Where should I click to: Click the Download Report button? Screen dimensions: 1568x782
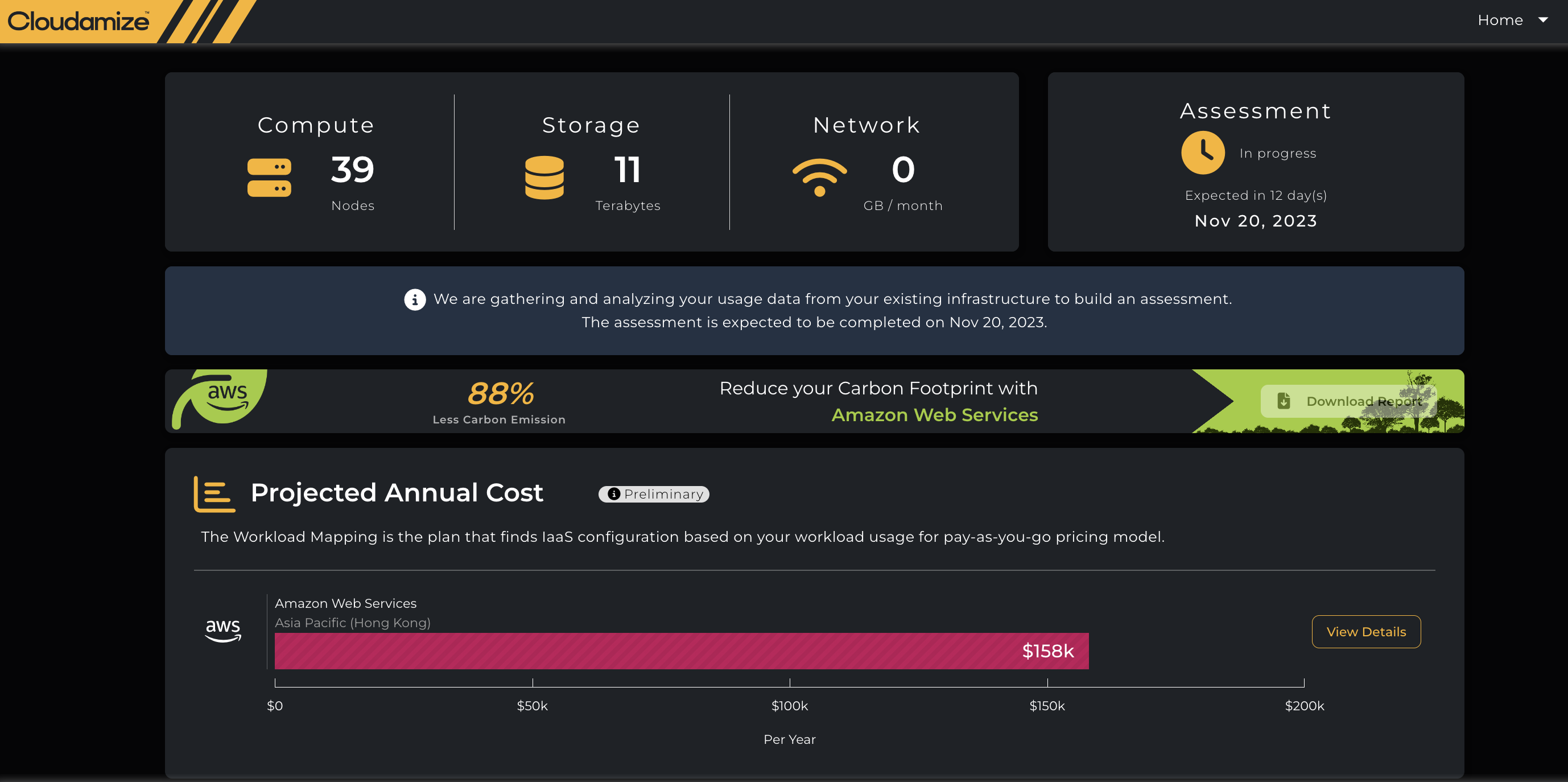pyautogui.click(x=1348, y=401)
